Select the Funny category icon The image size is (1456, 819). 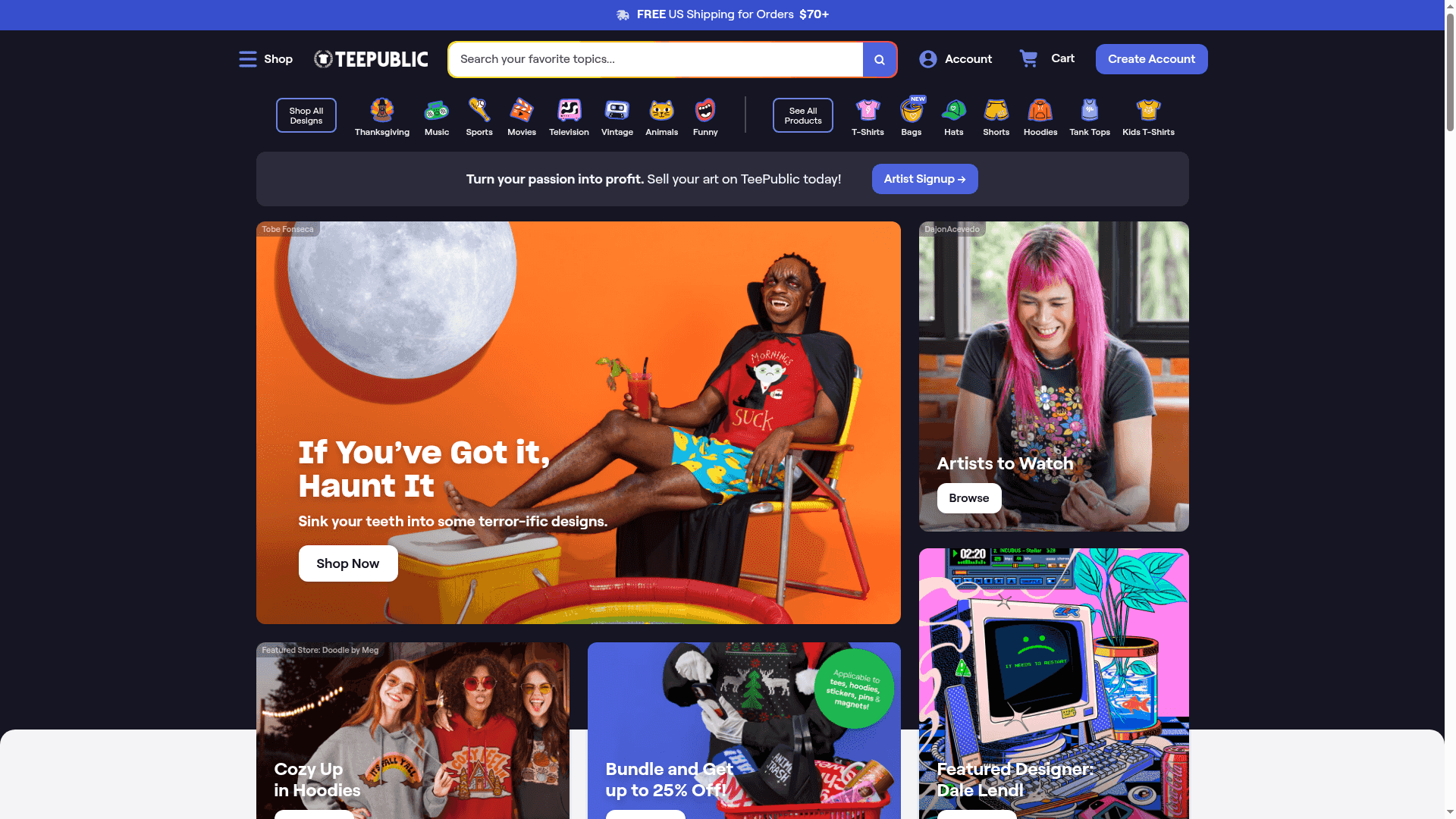point(704,112)
